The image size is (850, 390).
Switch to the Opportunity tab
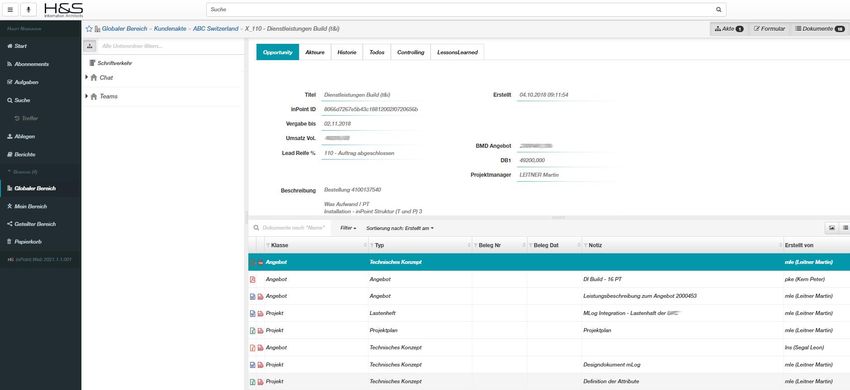tap(278, 52)
